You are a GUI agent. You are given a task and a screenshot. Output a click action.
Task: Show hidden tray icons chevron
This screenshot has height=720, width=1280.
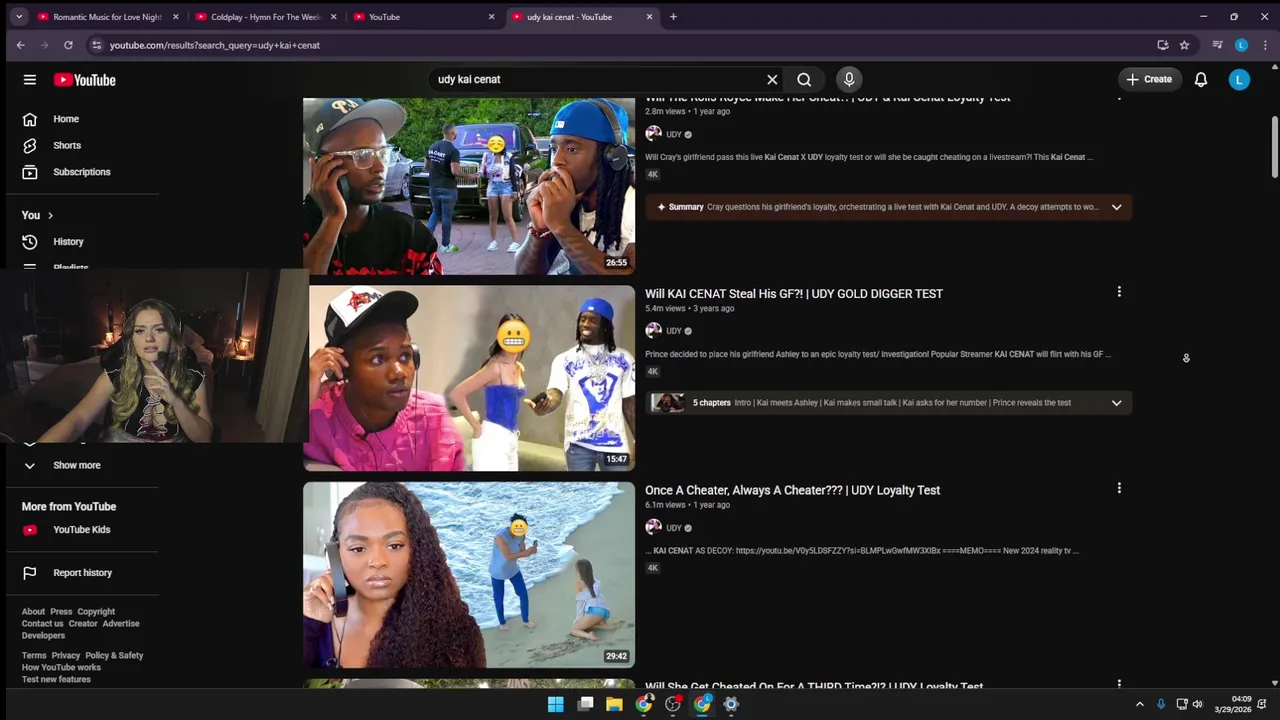tap(1139, 705)
